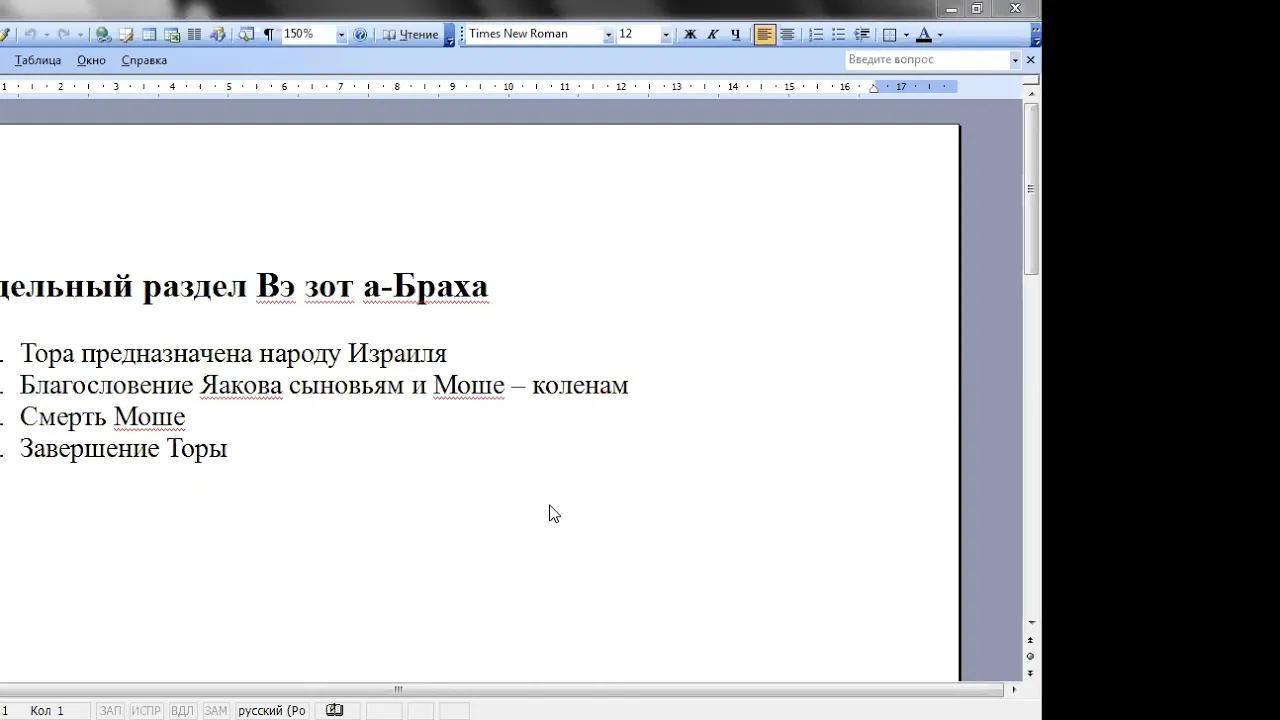Image resolution: width=1280 pixels, height=720 pixels.
Task: Click the 'Кол 1' status bar field
Action: [x=47, y=711]
